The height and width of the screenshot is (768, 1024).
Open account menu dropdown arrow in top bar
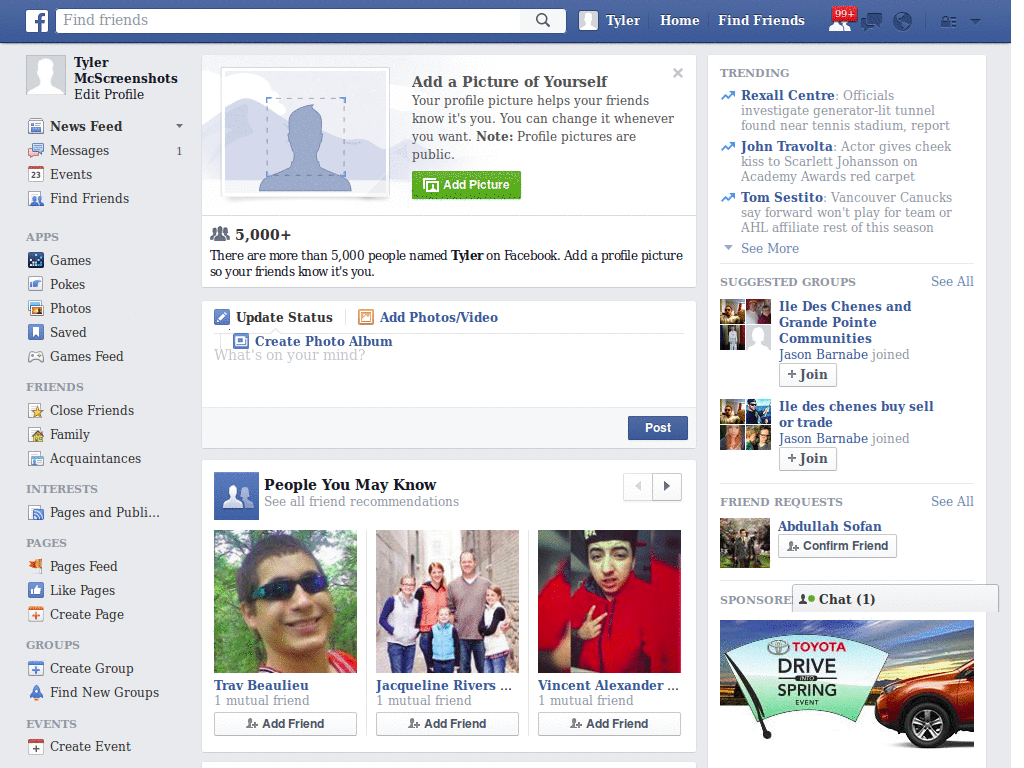click(976, 21)
